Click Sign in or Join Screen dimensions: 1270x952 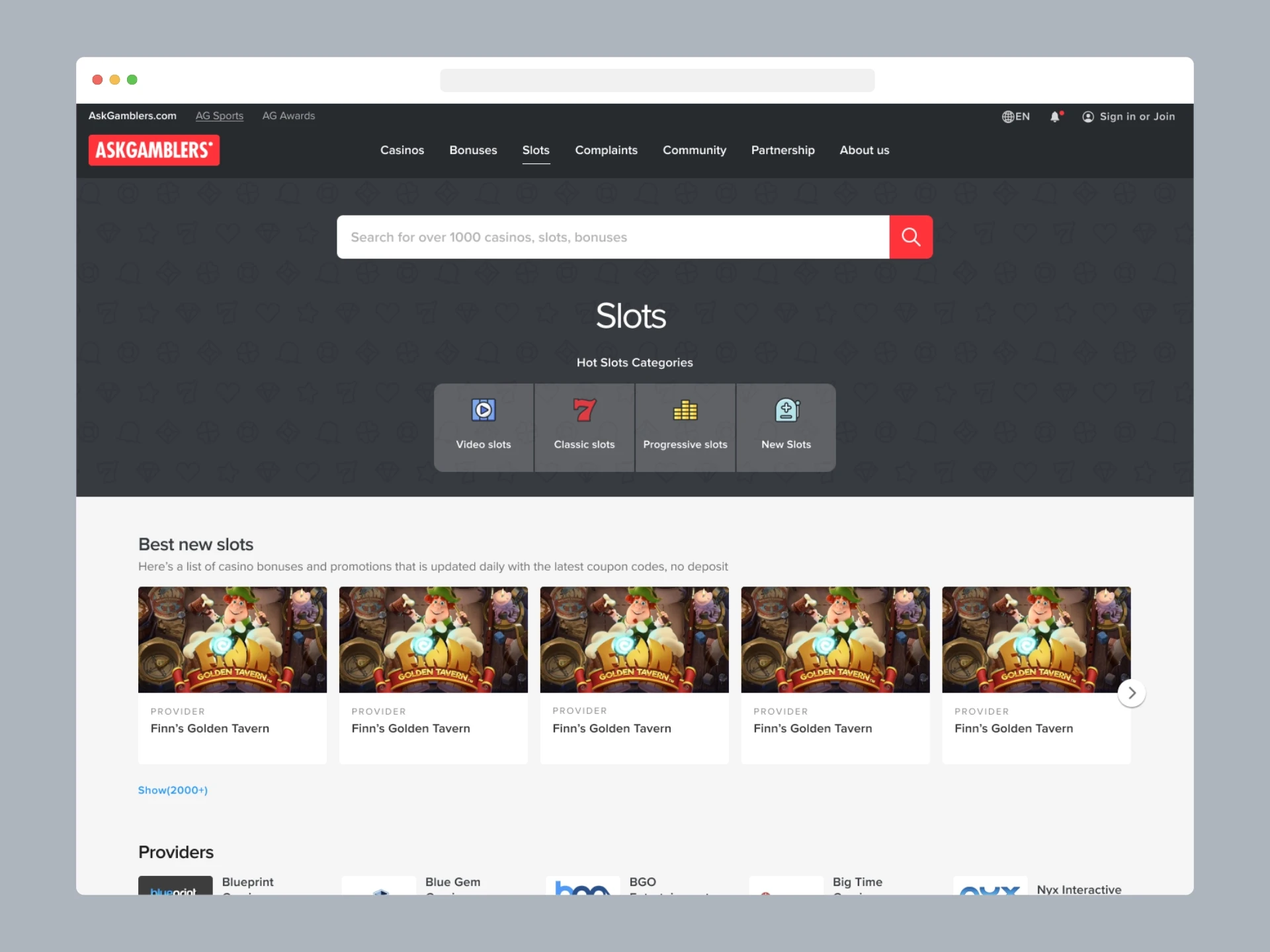point(1136,117)
